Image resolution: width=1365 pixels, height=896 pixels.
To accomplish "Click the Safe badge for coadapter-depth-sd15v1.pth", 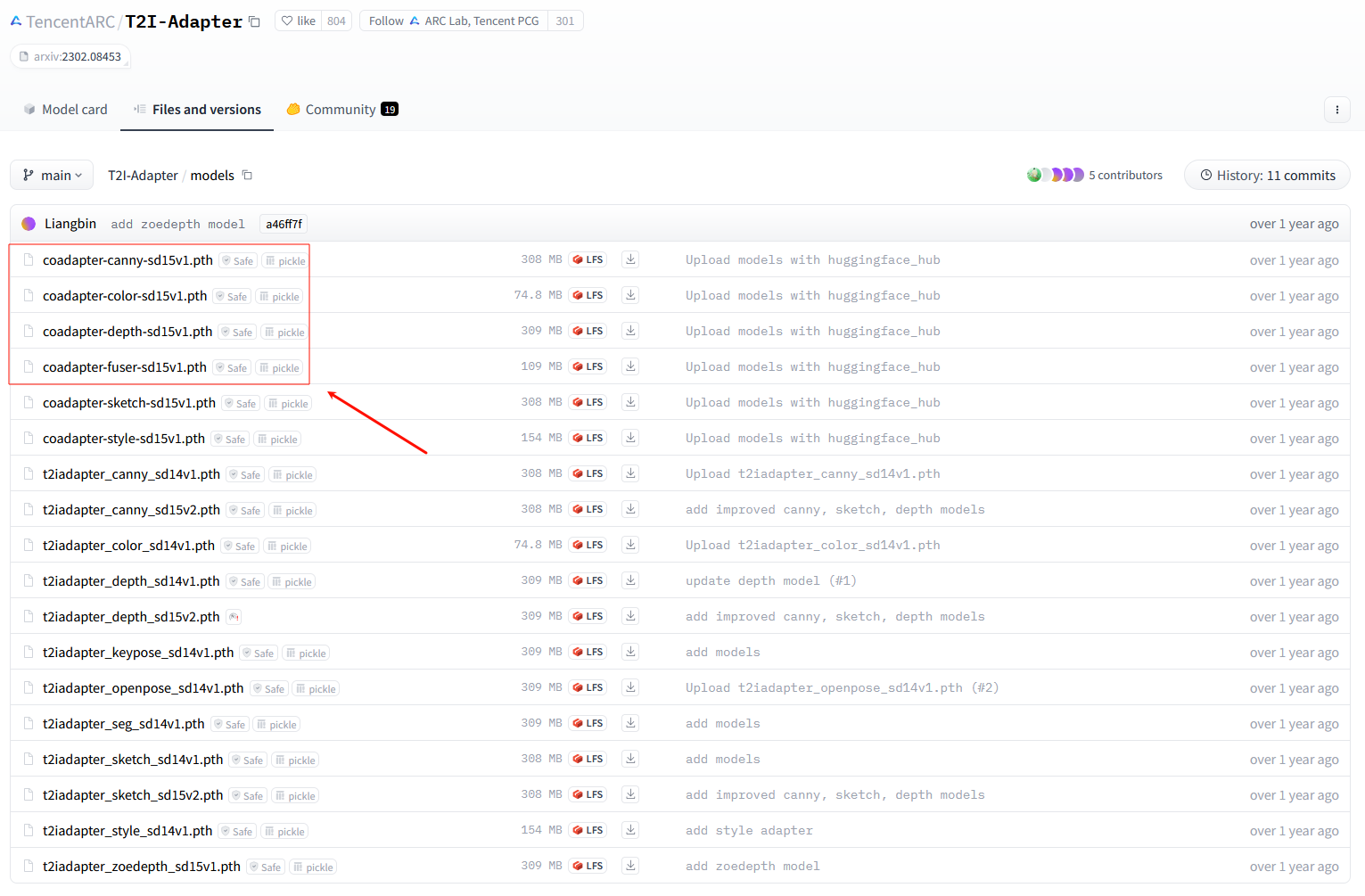I will (237, 333).
